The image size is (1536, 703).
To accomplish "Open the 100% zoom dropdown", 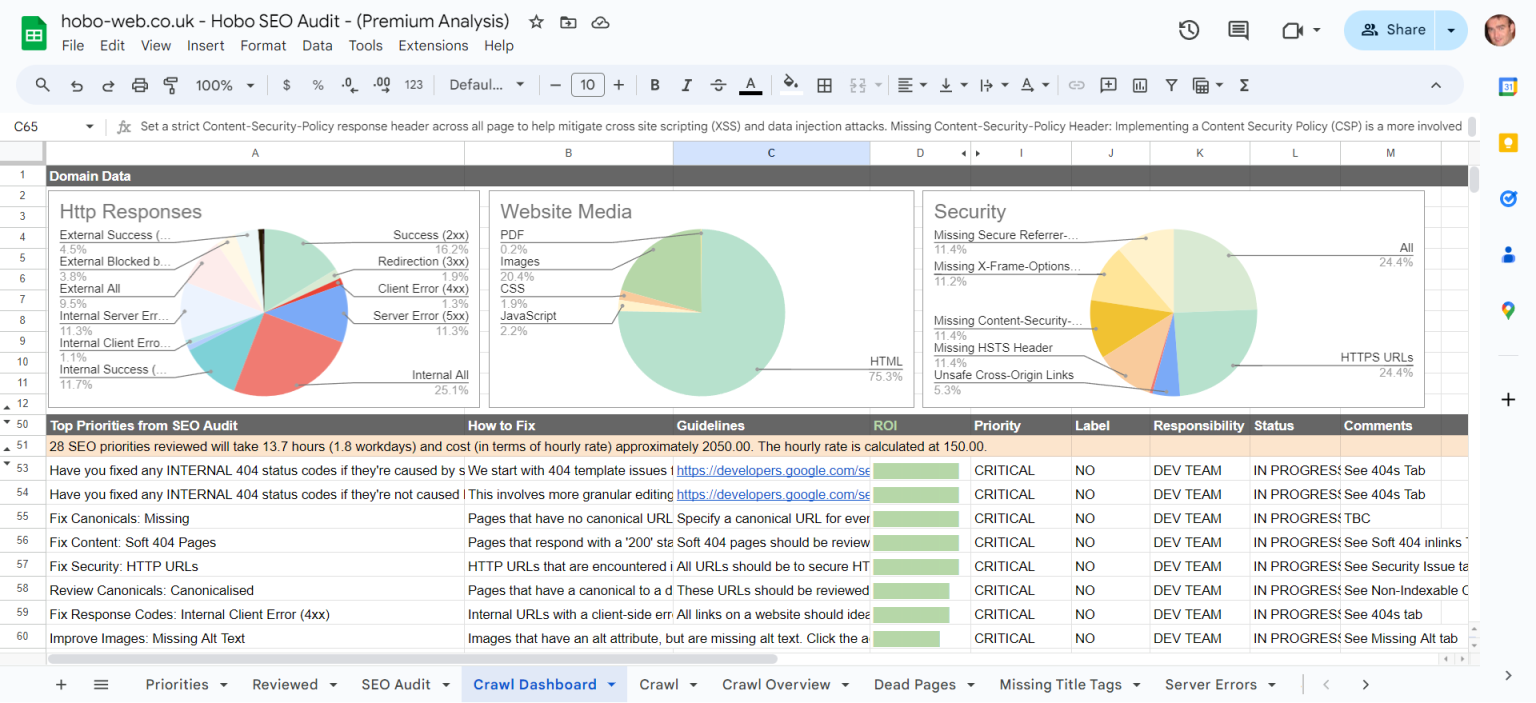I will pyautogui.click(x=224, y=86).
